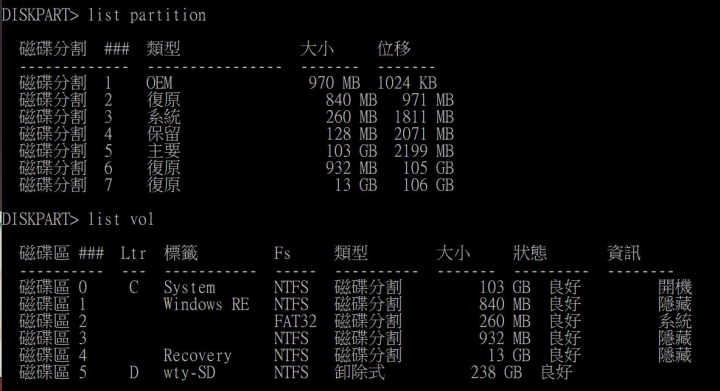The image size is (720, 391).
Task: Select partition 3 系統 type entry
Action: pyautogui.click(x=163, y=117)
